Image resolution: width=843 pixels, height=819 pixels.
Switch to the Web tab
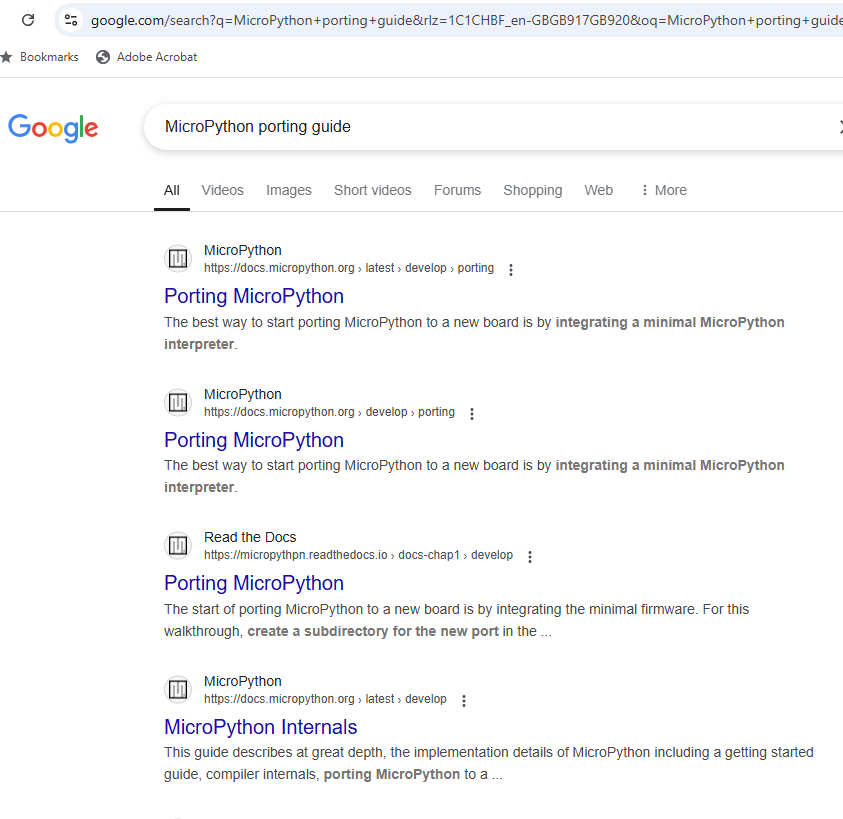coord(598,190)
